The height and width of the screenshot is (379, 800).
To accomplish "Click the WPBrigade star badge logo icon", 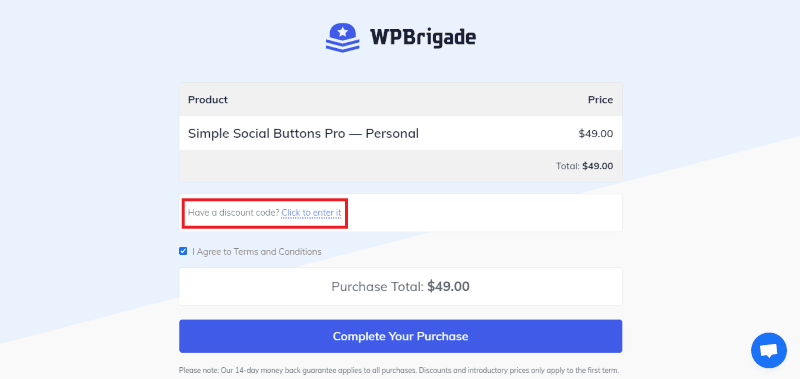I will click(x=342, y=37).
